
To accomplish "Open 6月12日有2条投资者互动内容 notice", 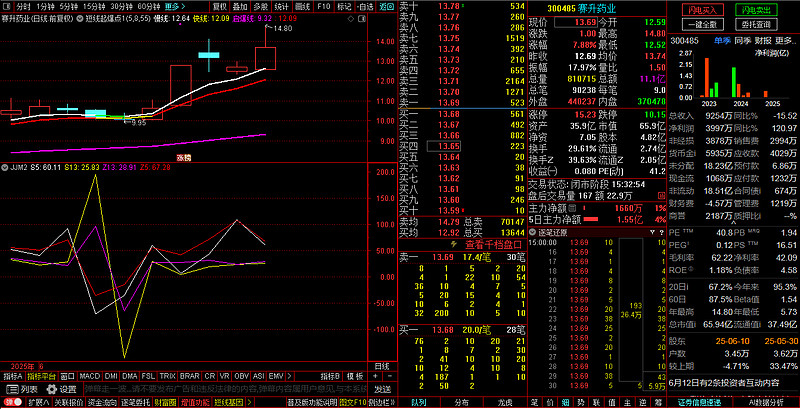I will point(723,382).
